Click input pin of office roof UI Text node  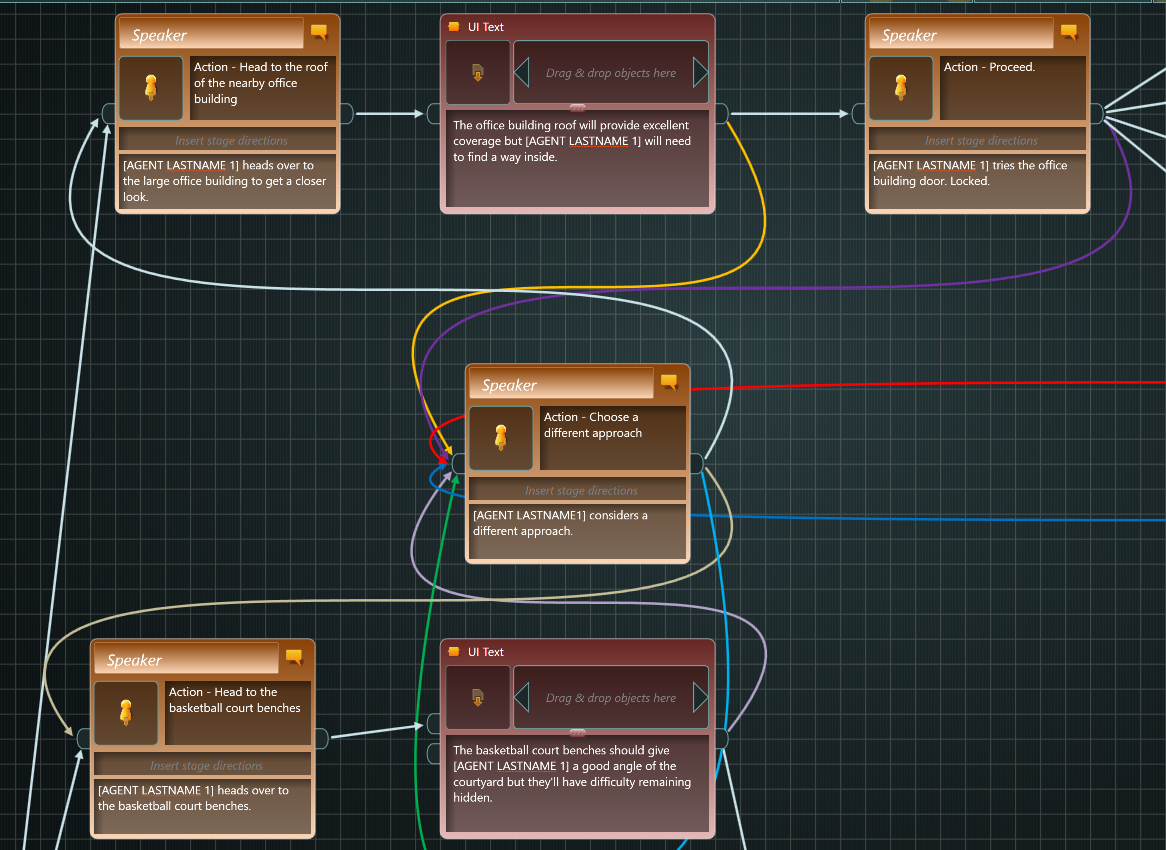434,114
